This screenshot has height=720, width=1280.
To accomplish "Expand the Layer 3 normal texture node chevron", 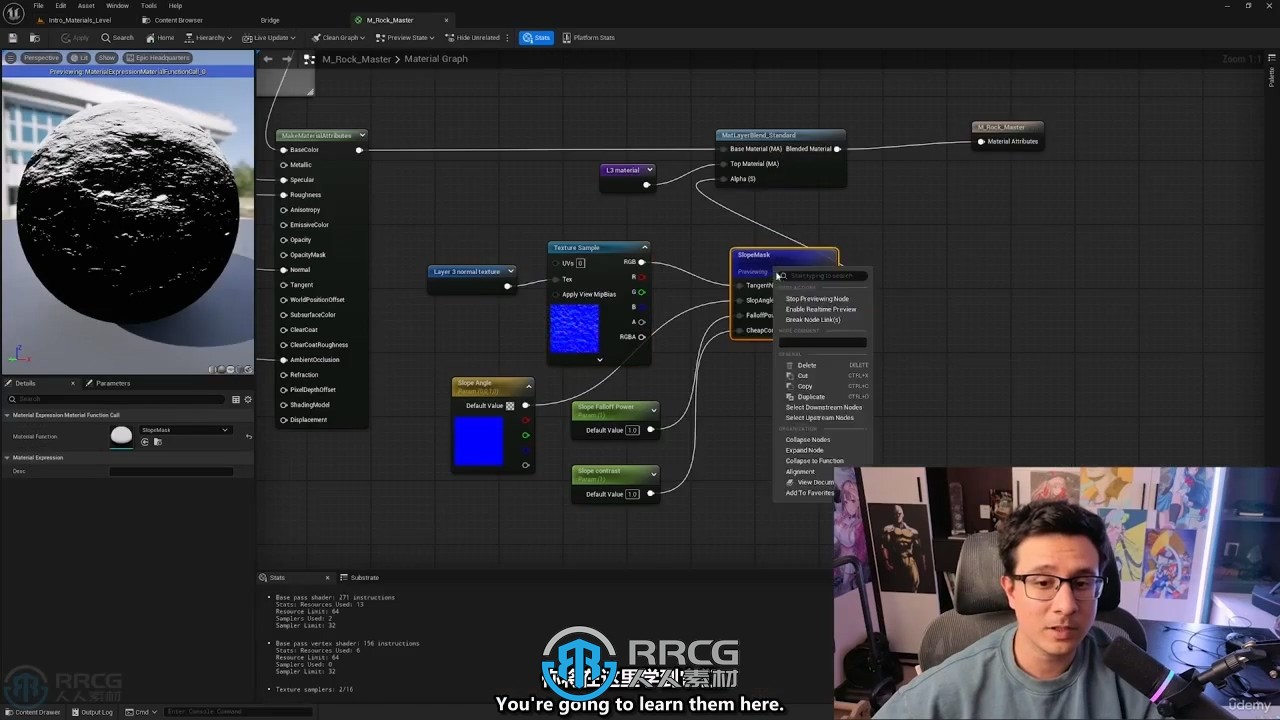I will (510, 271).
